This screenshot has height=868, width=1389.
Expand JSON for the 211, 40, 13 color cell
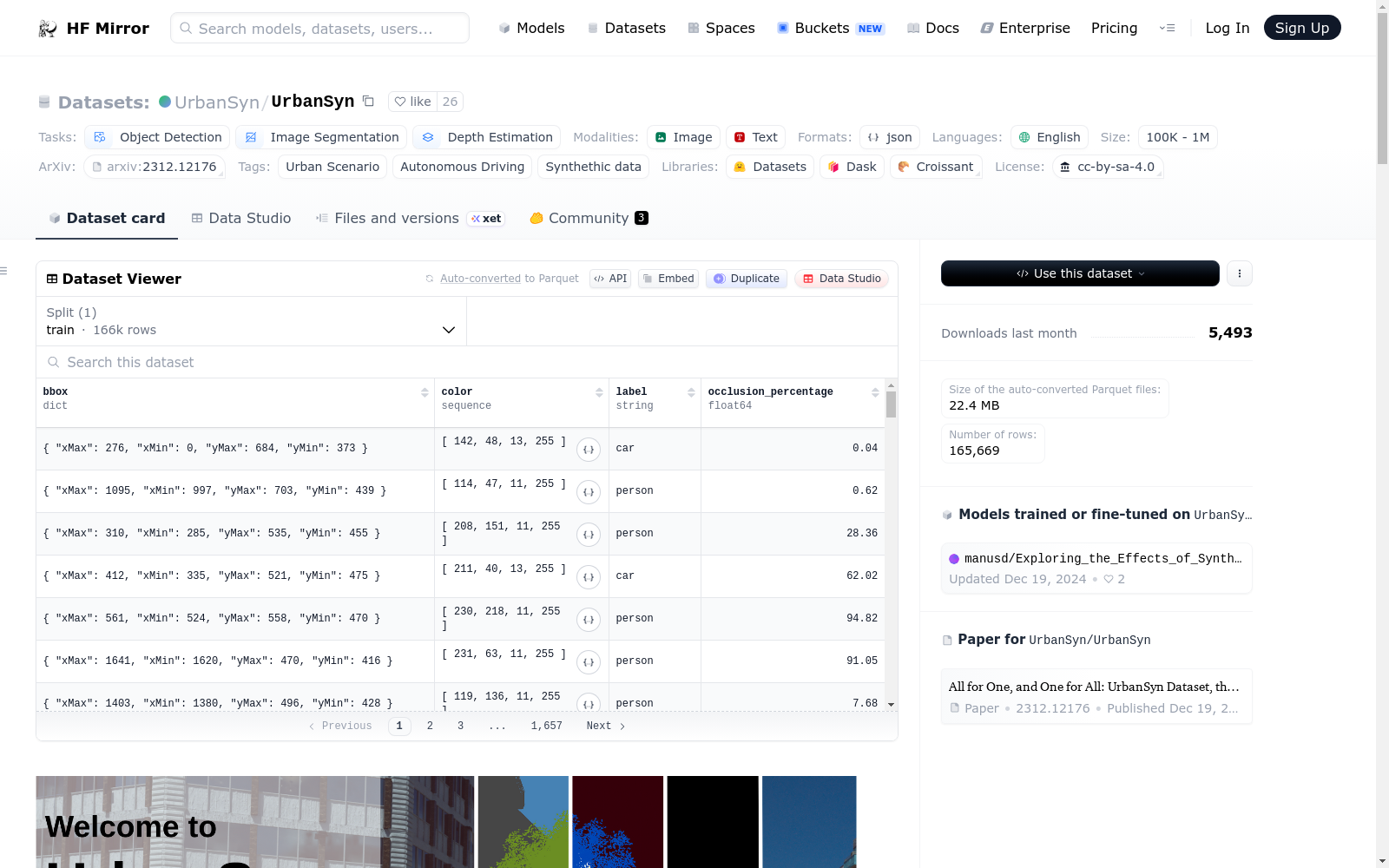pos(589,577)
